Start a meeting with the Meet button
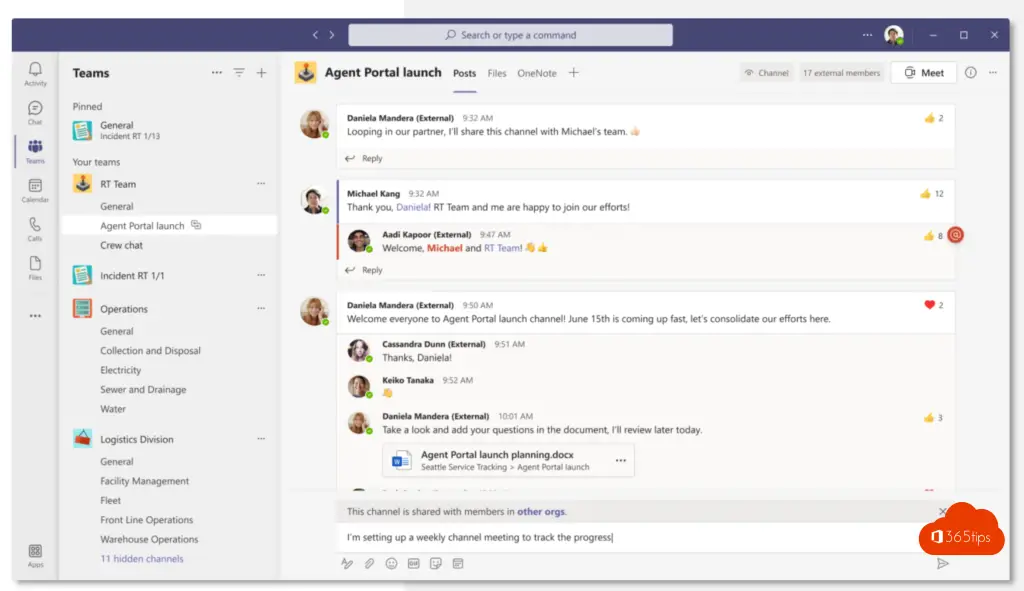 click(924, 73)
